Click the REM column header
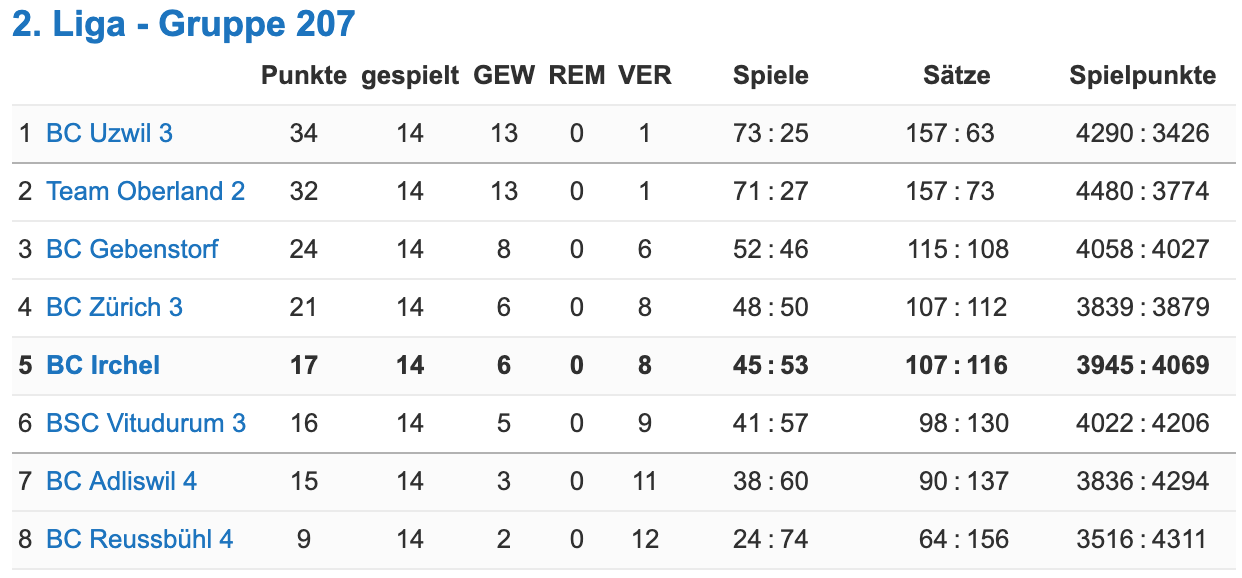This screenshot has height=578, width=1242. point(577,75)
